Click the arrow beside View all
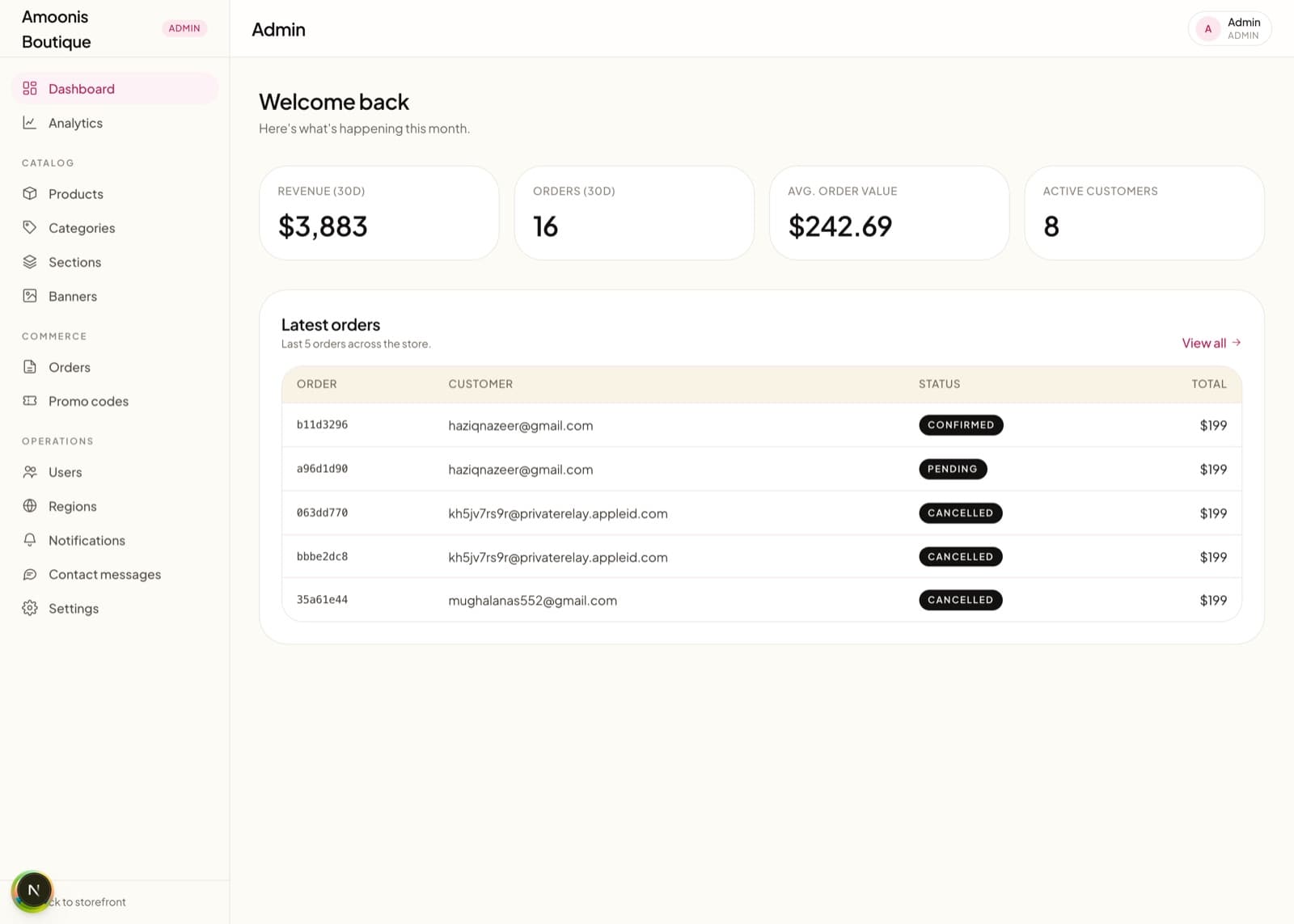1294x924 pixels. pyautogui.click(x=1236, y=343)
